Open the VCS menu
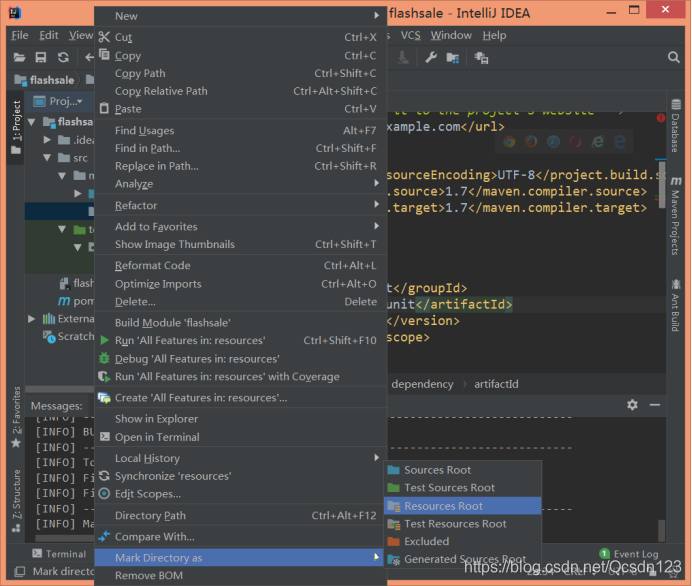692x586 pixels. (x=410, y=35)
